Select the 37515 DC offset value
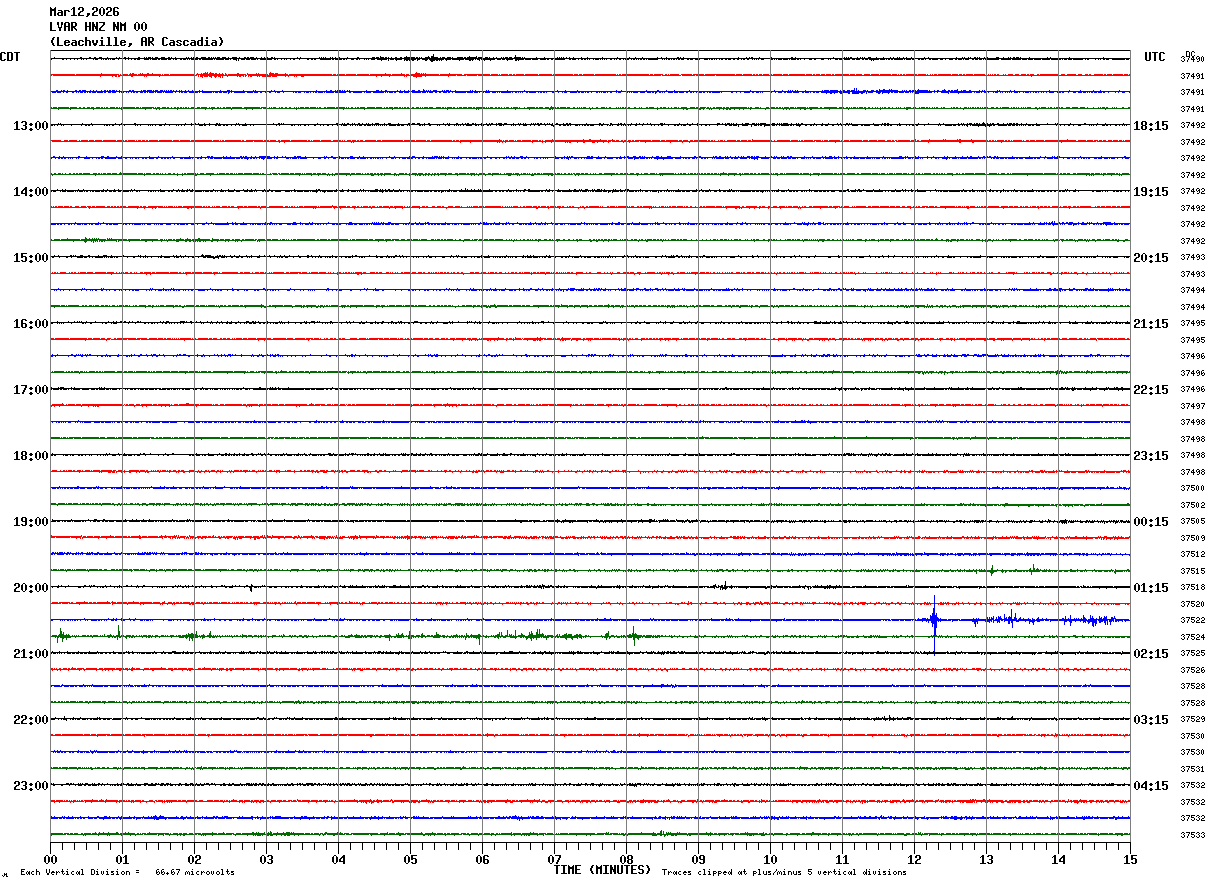Screen dimensions: 1210x886 1193,571
